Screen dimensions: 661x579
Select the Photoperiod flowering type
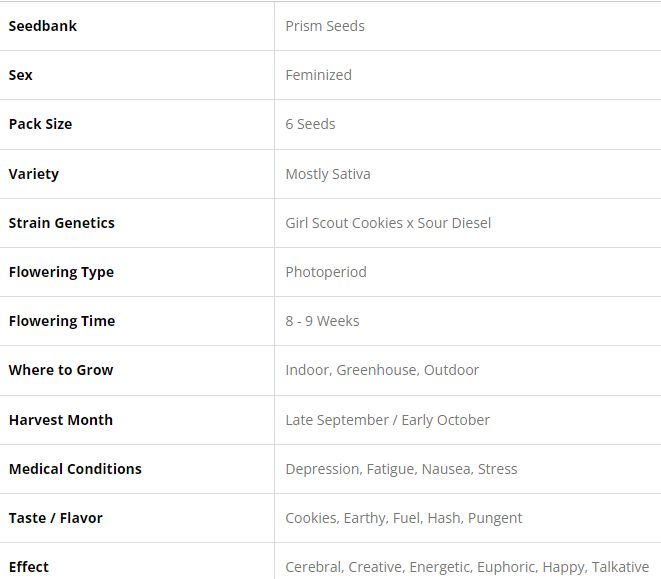pyautogui.click(x=326, y=272)
